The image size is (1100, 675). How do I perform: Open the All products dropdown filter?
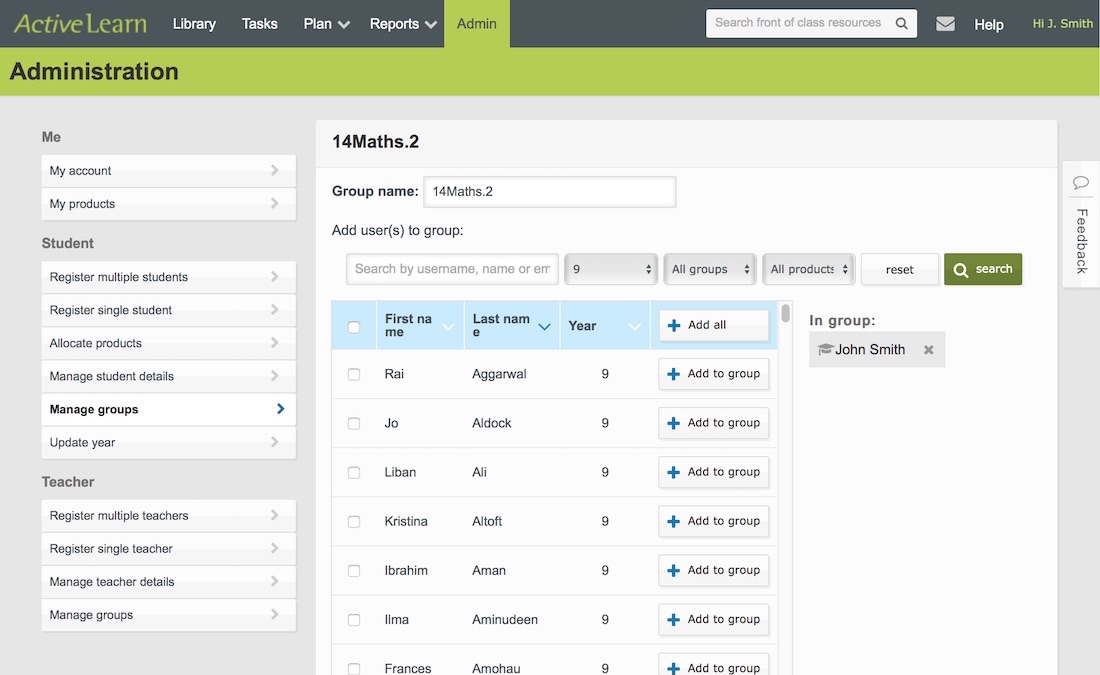point(808,269)
